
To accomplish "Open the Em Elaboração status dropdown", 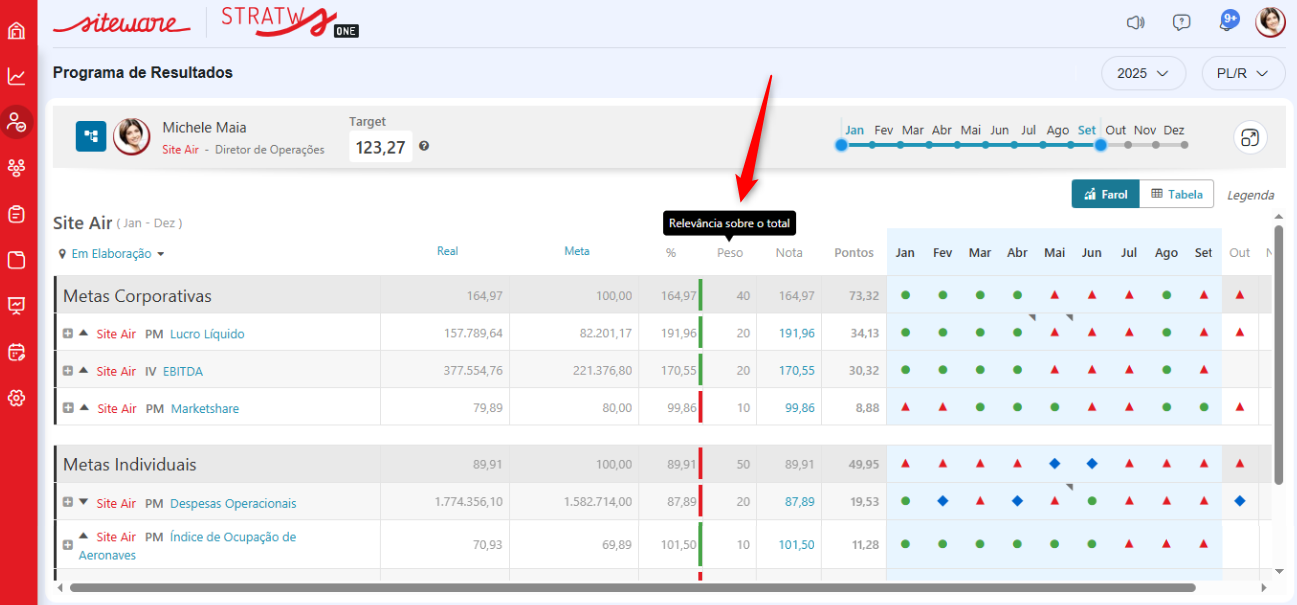I will coord(111,254).
